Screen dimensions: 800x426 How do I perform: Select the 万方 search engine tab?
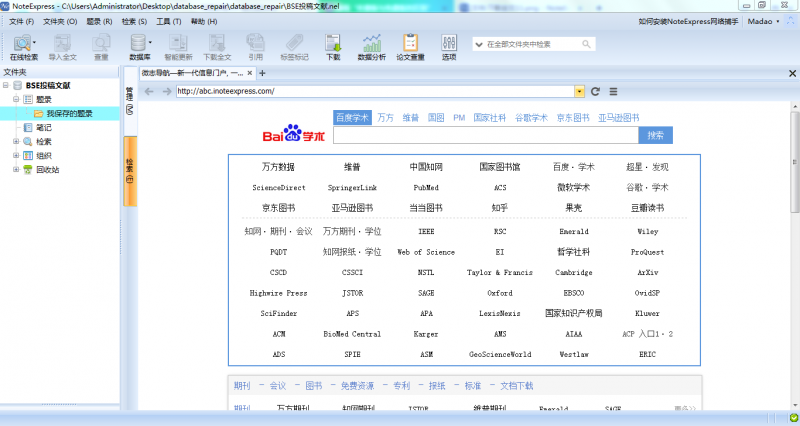[385, 118]
